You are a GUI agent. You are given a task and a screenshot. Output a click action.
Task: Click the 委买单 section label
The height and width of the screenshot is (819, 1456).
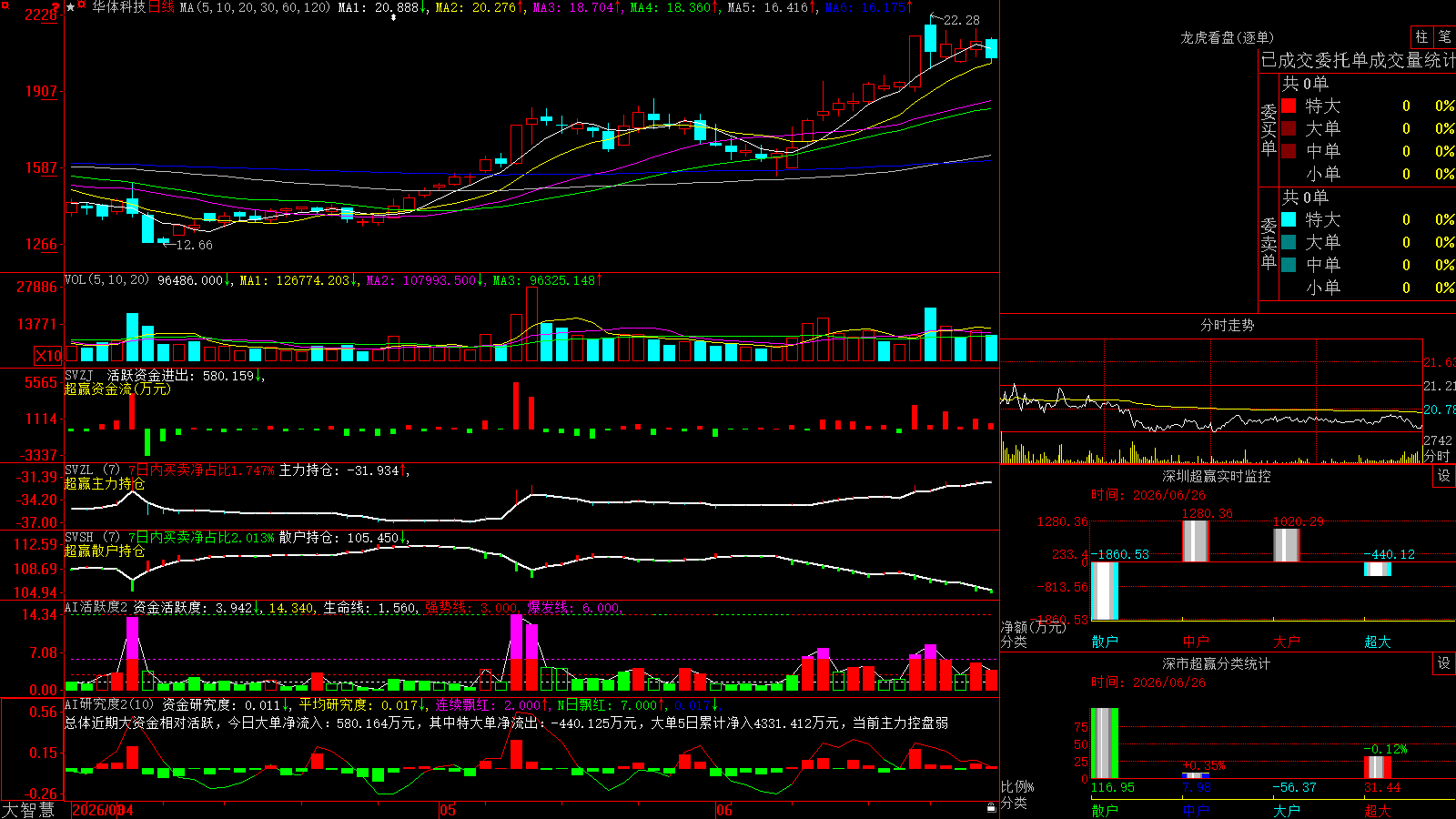(x=1269, y=129)
